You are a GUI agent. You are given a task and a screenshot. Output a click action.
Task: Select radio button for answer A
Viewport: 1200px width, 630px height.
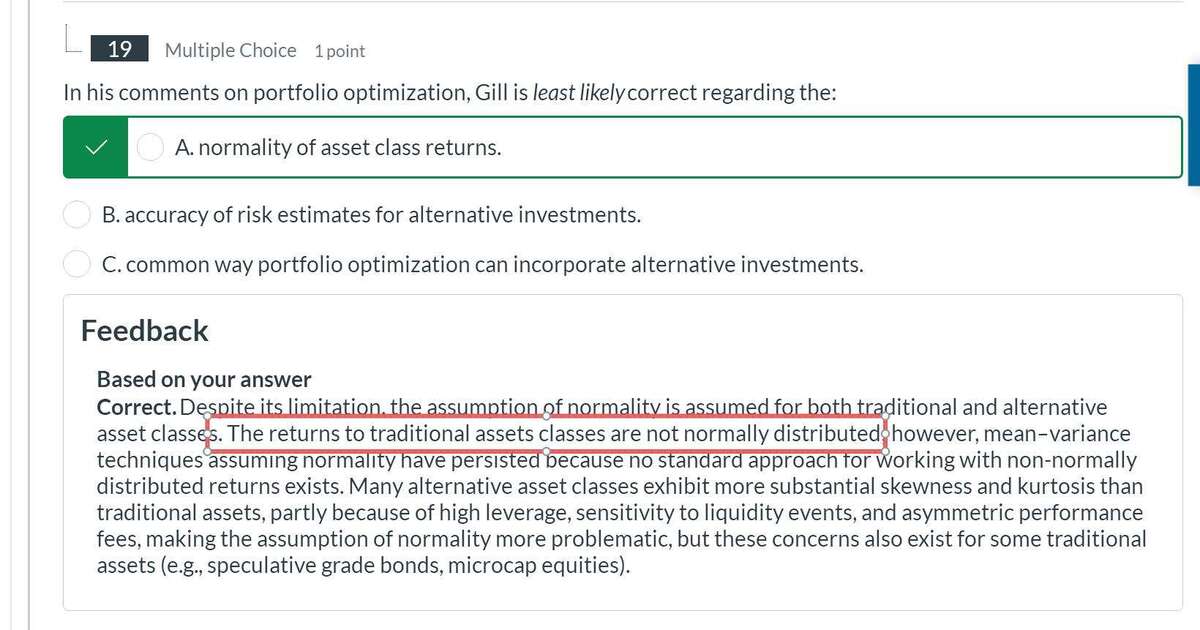(x=150, y=148)
